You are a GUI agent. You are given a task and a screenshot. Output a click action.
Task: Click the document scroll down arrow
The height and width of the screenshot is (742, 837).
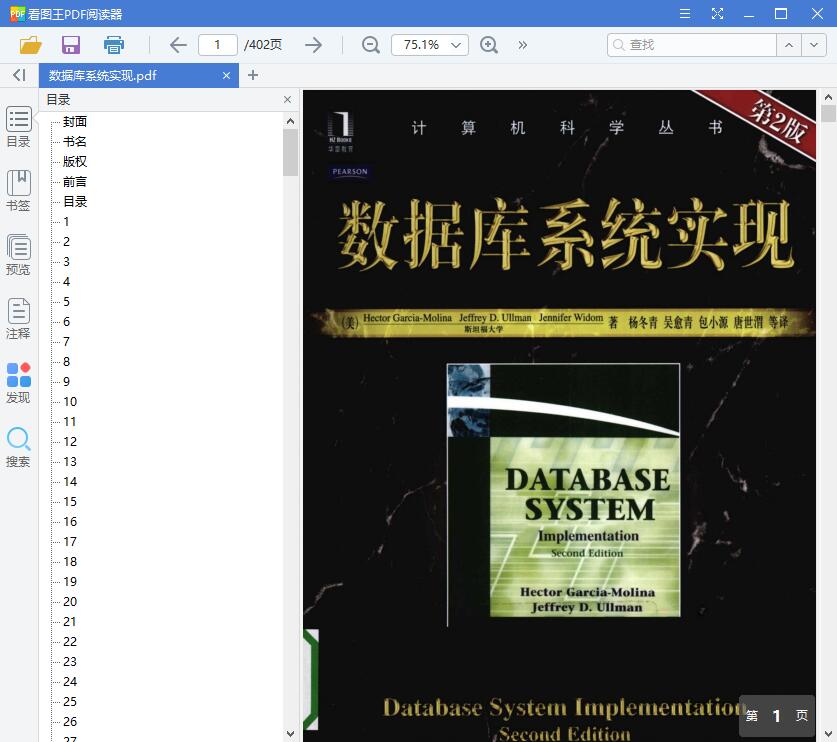tap(828, 734)
